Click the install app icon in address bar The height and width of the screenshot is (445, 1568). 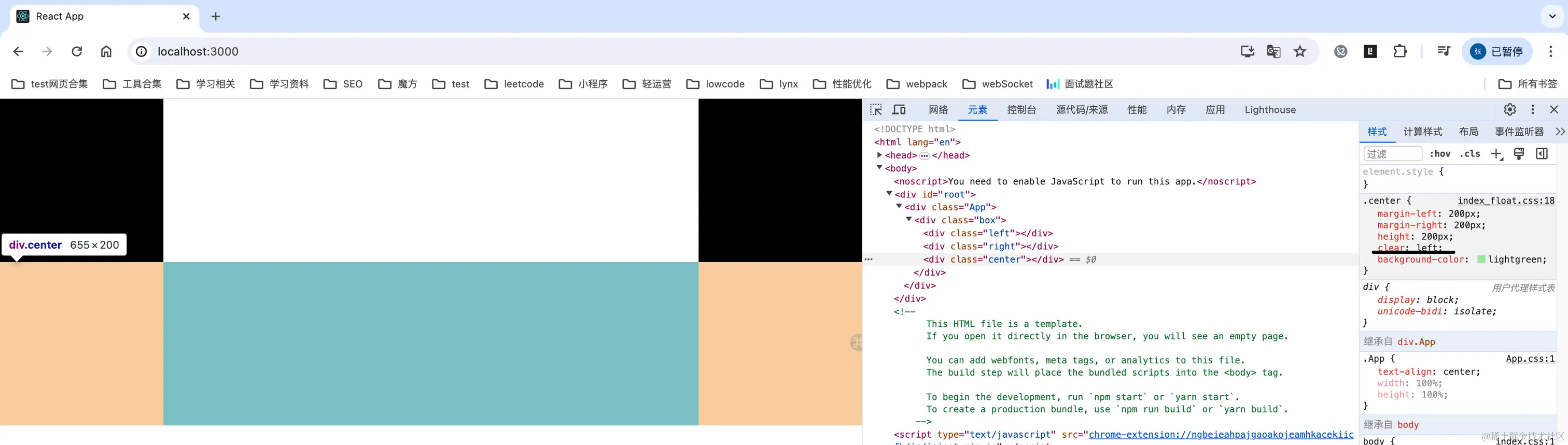pyautogui.click(x=1247, y=52)
